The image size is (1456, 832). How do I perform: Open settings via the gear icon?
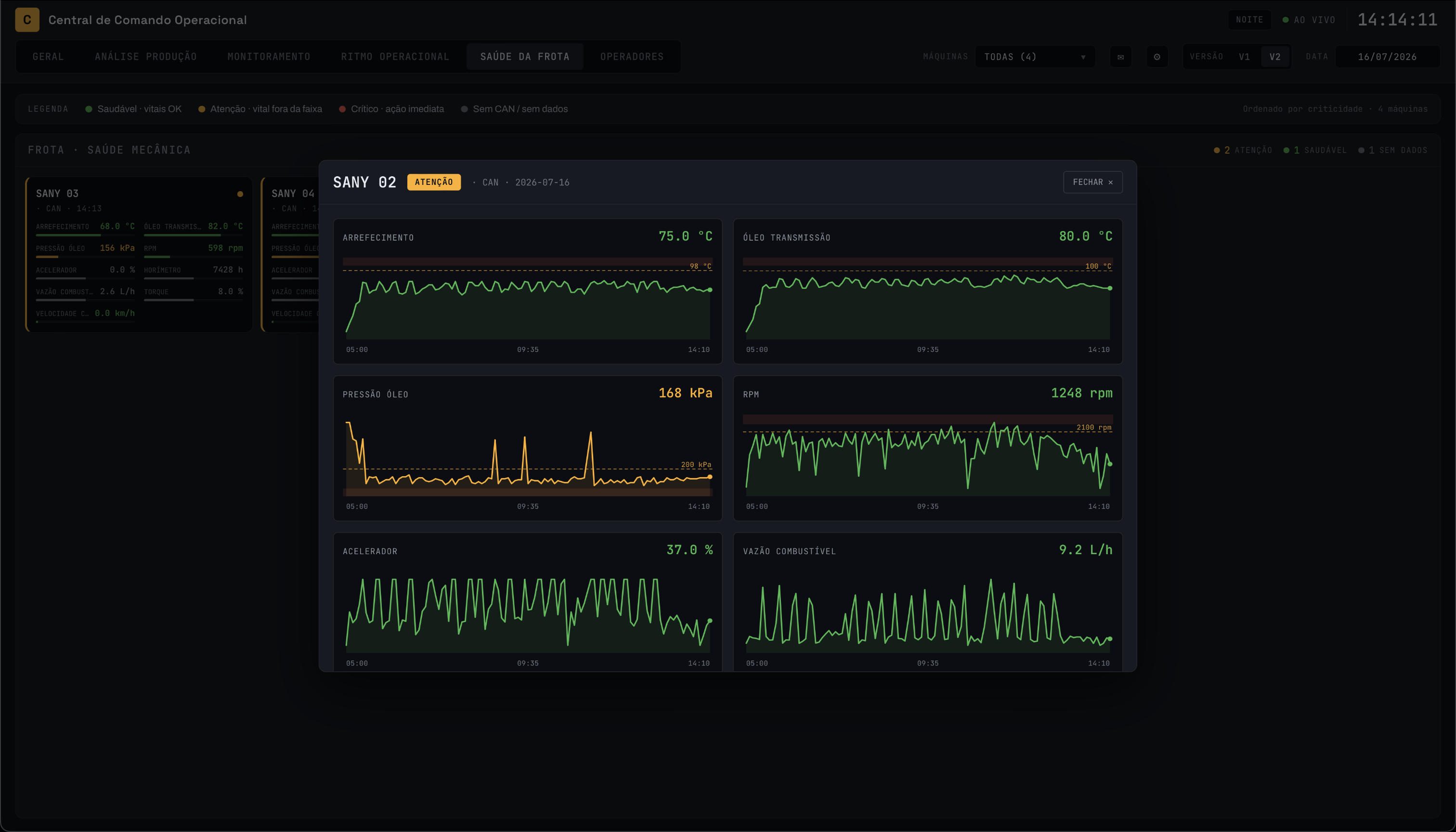[x=1157, y=56]
